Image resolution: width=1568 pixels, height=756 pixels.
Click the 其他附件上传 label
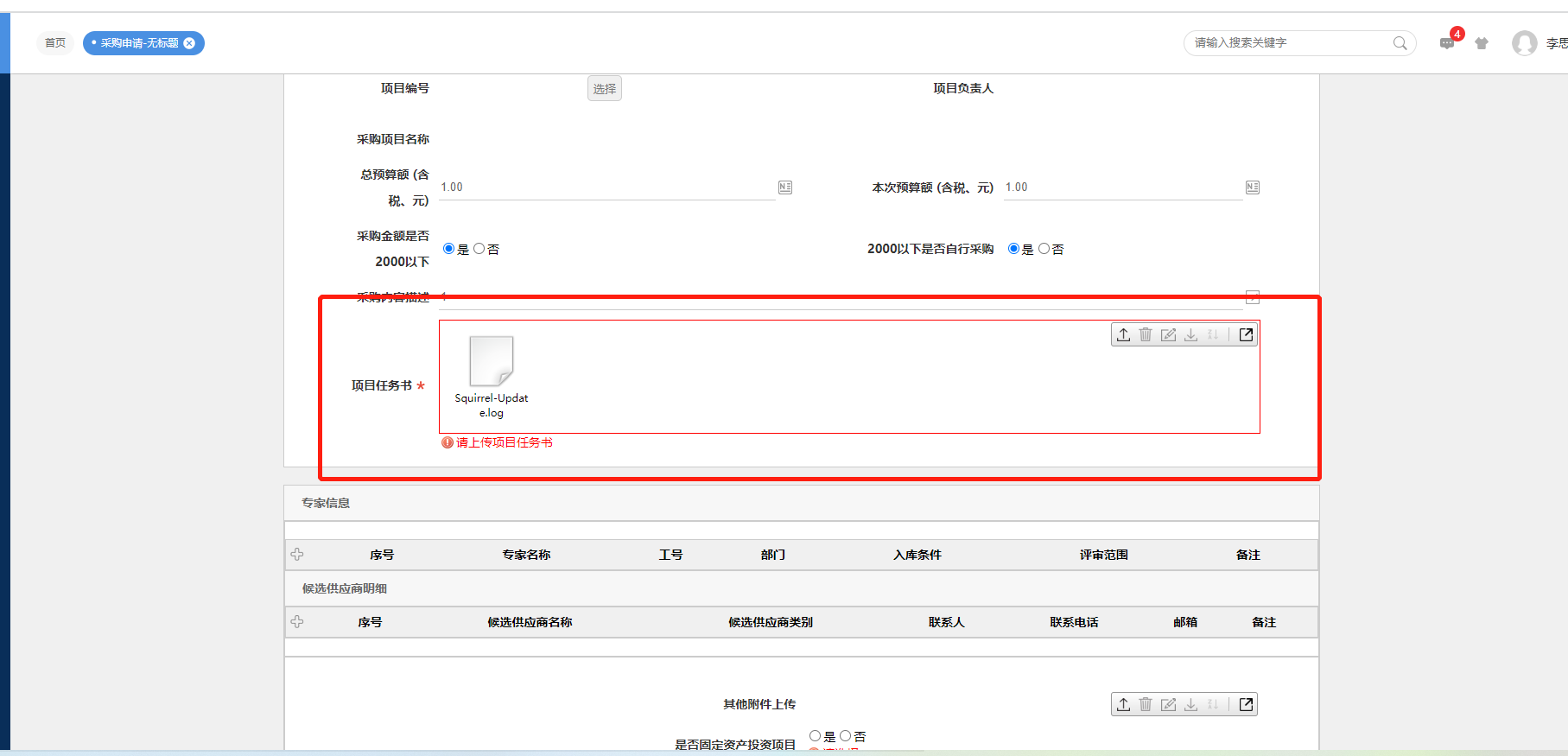[759, 704]
